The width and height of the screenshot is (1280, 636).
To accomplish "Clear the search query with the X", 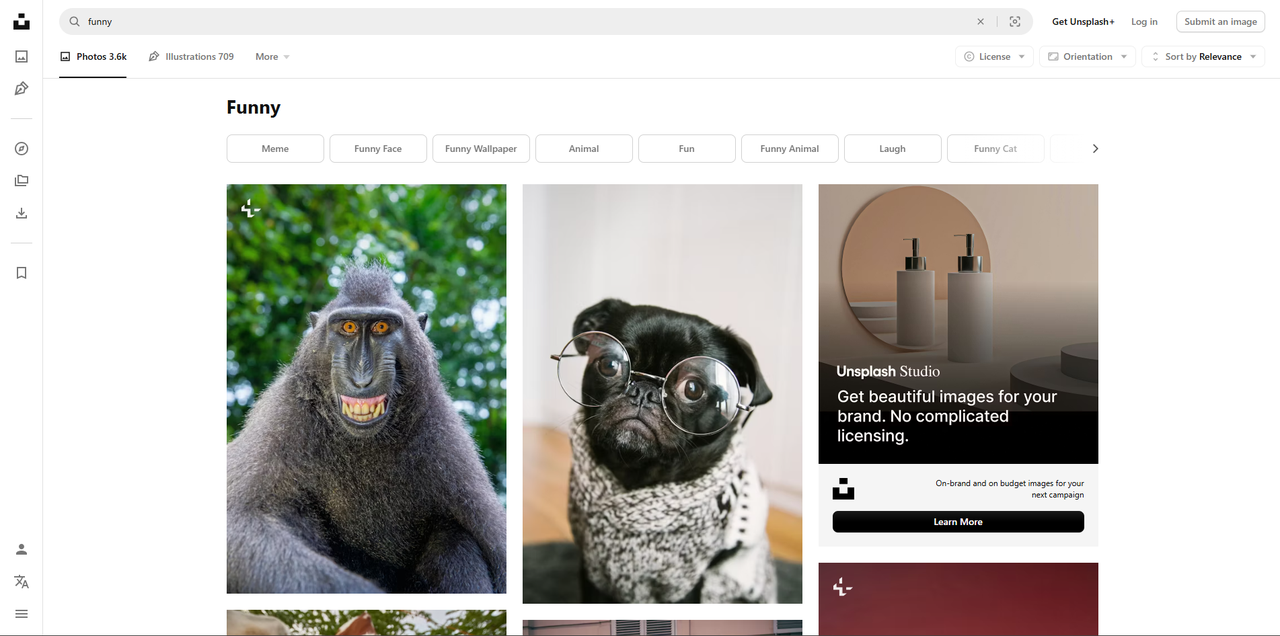I will (x=980, y=21).
